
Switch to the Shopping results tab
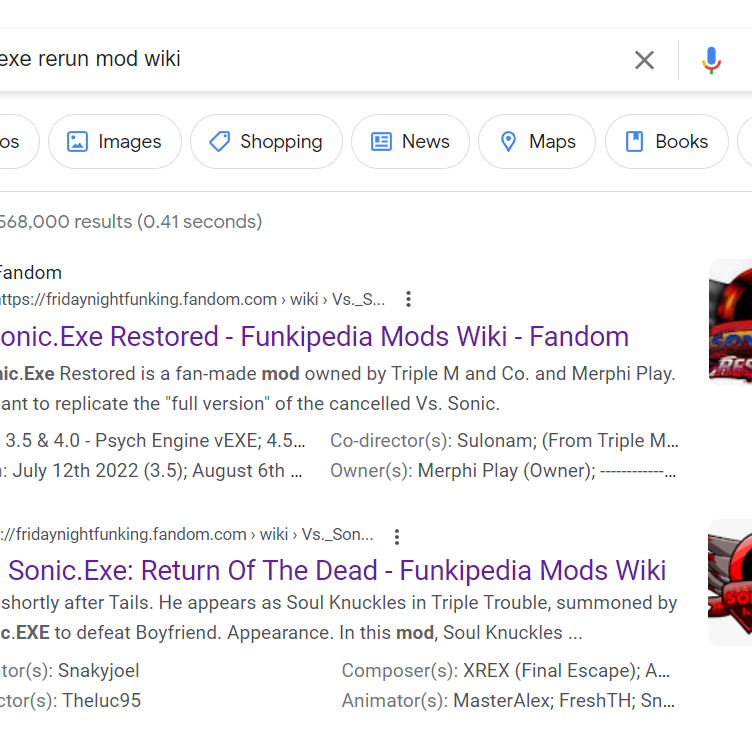[266, 142]
